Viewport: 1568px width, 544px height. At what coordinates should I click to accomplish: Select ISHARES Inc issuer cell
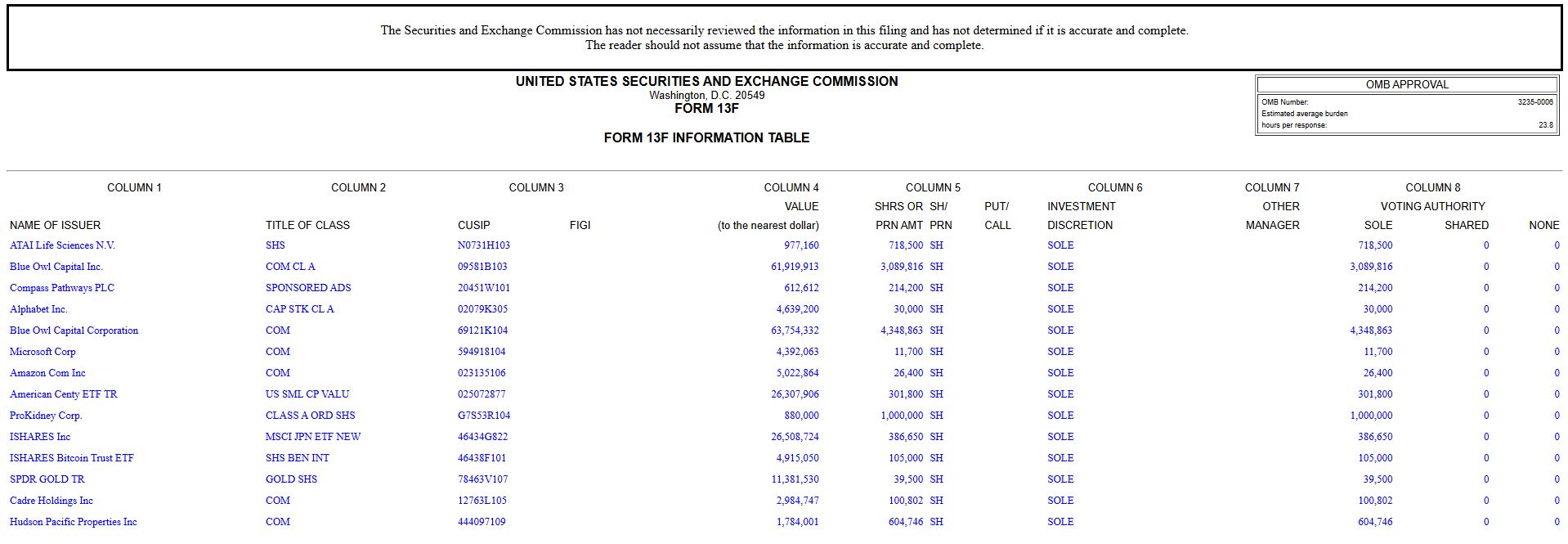point(40,437)
